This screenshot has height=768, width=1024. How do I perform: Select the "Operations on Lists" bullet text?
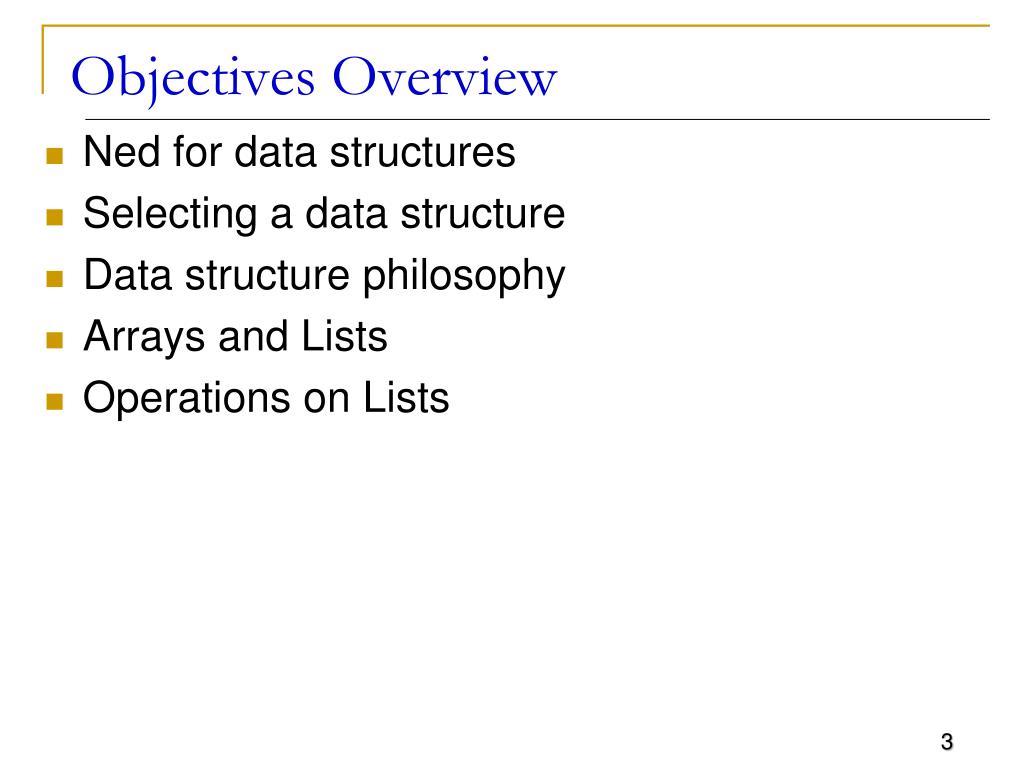pyautogui.click(x=266, y=398)
